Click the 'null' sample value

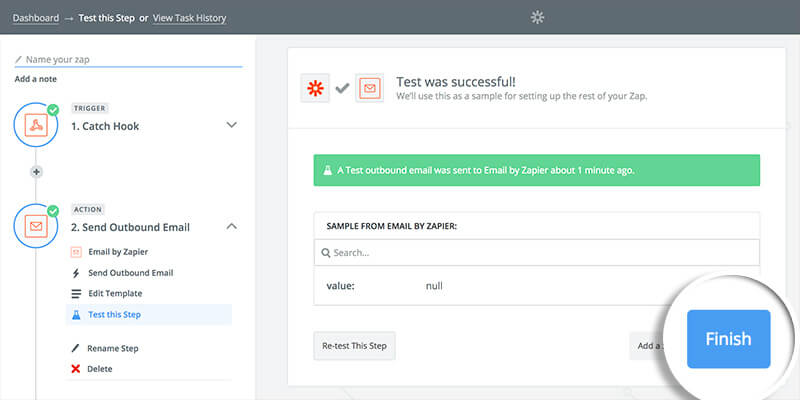[x=434, y=286]
